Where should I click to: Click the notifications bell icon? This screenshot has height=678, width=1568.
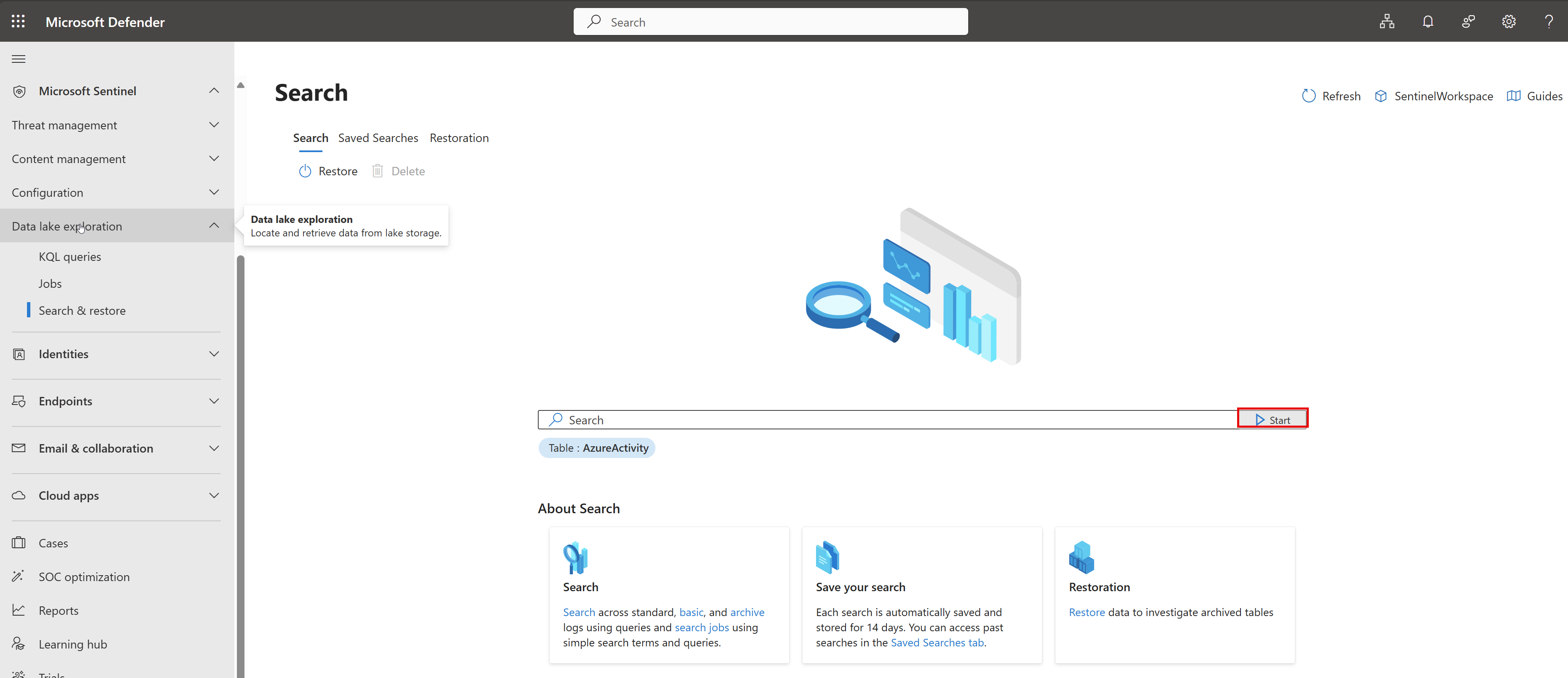tap(1427, 21)
